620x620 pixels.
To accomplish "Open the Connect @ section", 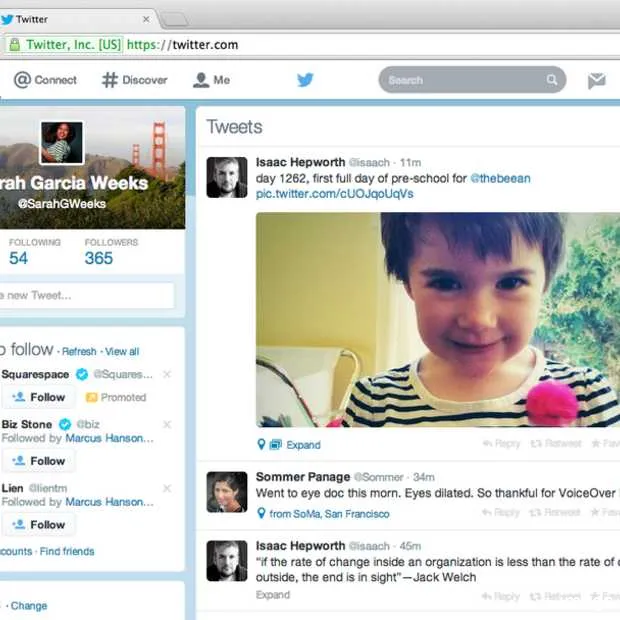I will coord(45,80).
